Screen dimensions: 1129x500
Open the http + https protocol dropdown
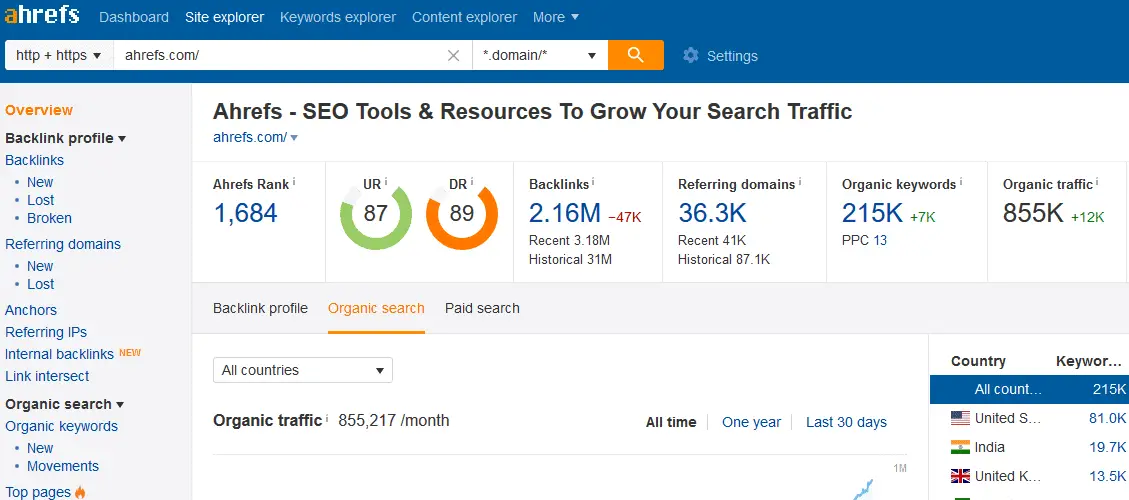point(59,55)
